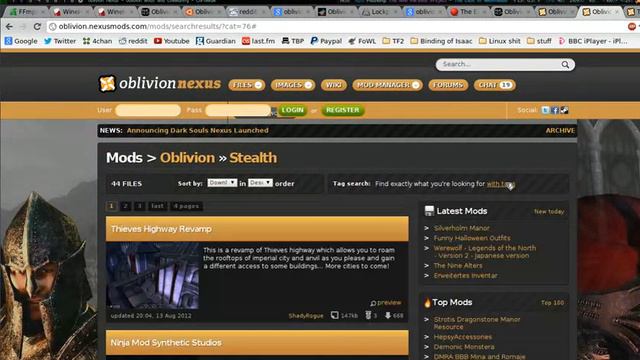Open the Twitter social icon
Screen dimensions: 640x360
(x=545, y=110)
